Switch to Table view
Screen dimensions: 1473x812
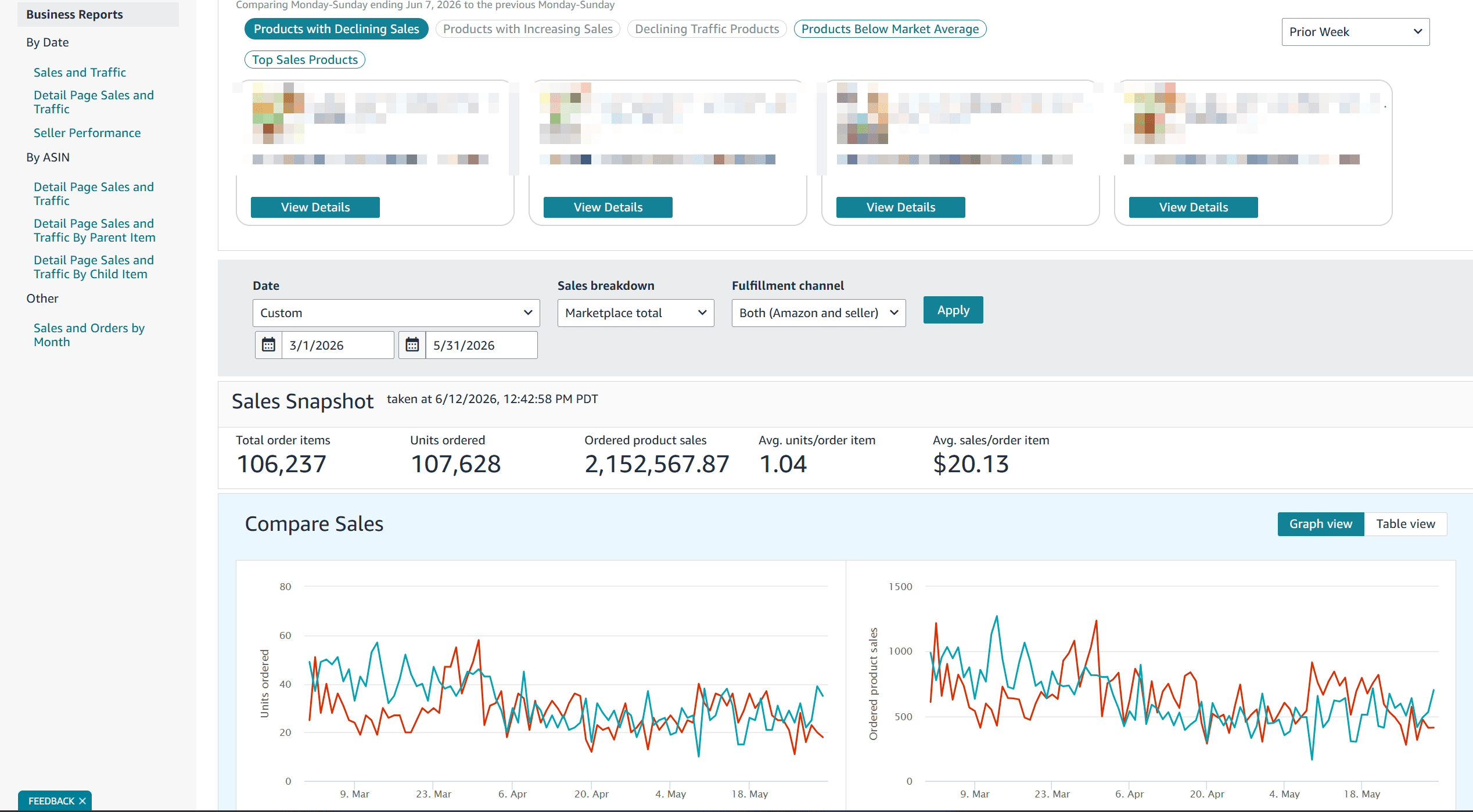pyautogui.click(x=1405, y=524)
